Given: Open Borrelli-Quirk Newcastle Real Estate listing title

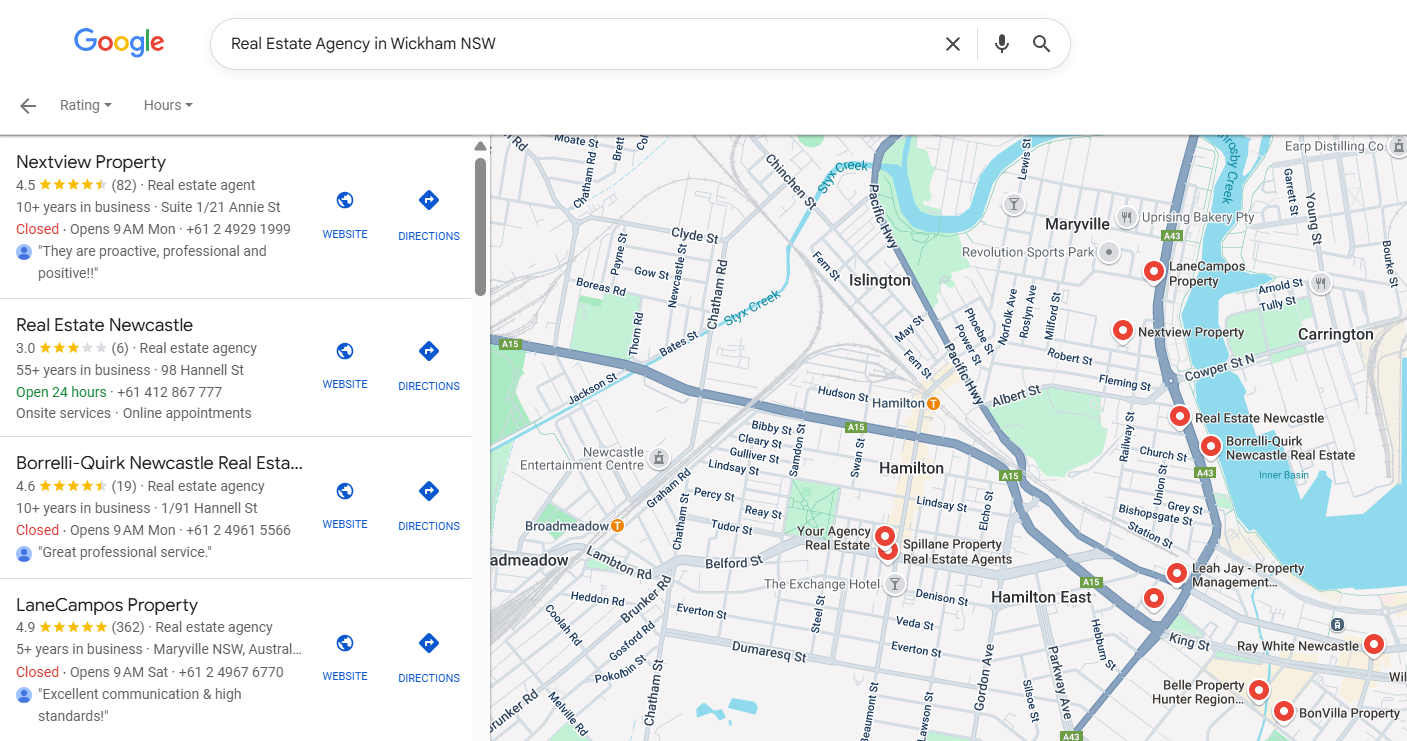Looking at the screenshot, I should coord(160,463).
